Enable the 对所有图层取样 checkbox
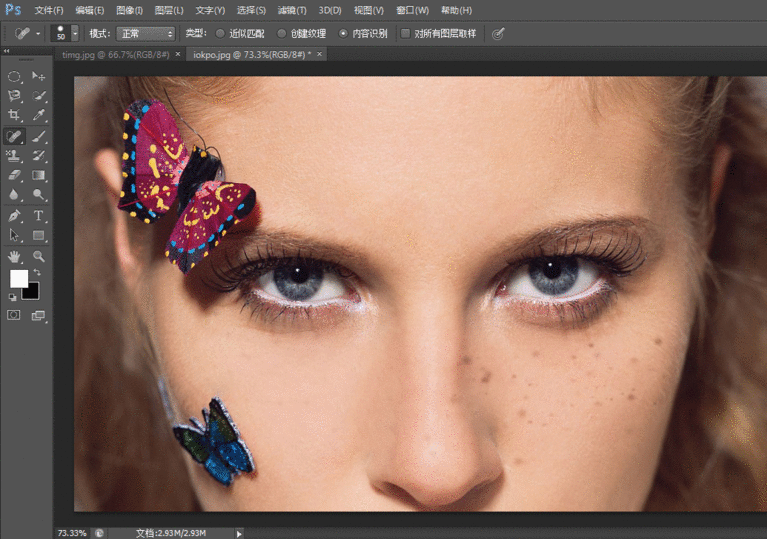Image resolution: width=767 pixels, height=539 pixels. 405,33
